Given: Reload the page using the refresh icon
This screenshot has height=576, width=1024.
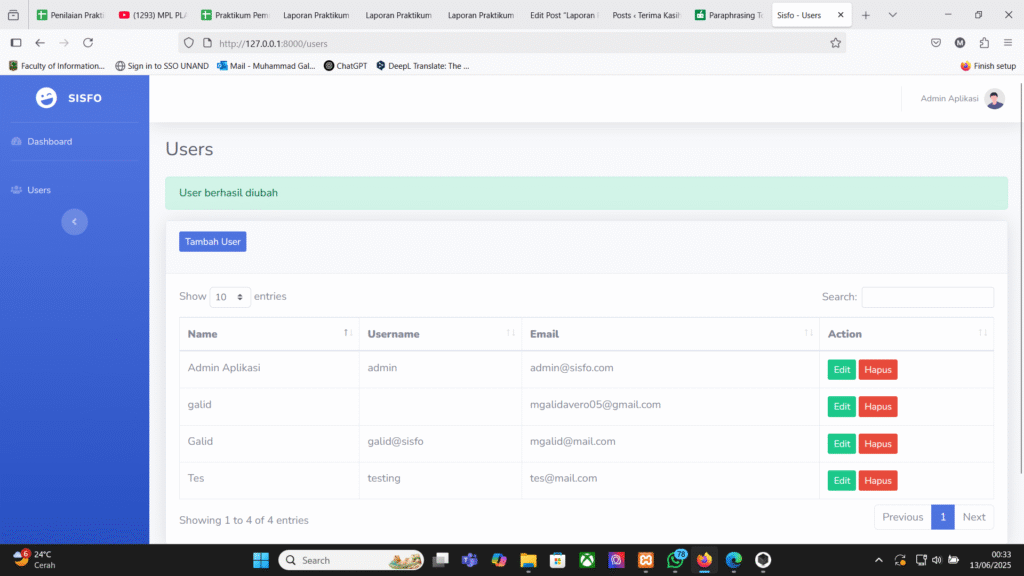Looking at the screenshot, I should (x=88, y=43).
